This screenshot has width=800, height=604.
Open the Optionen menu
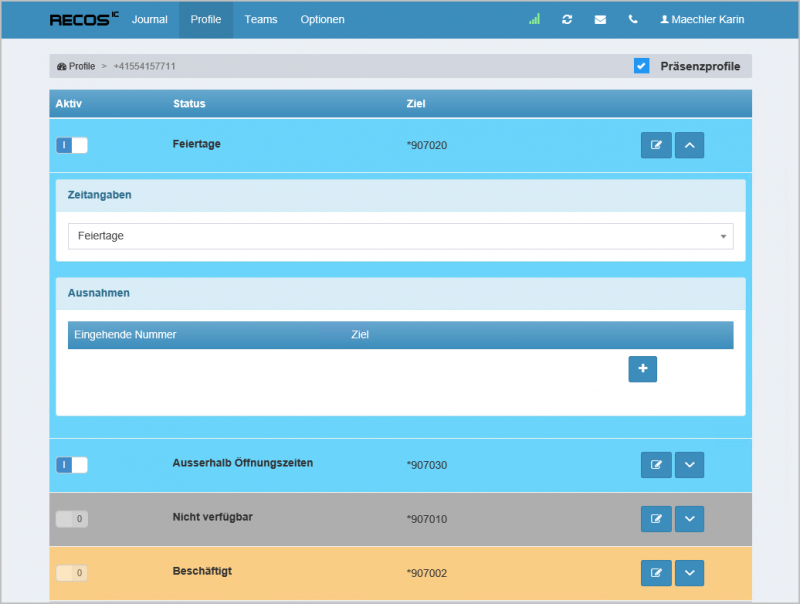(x=322, y=19)
